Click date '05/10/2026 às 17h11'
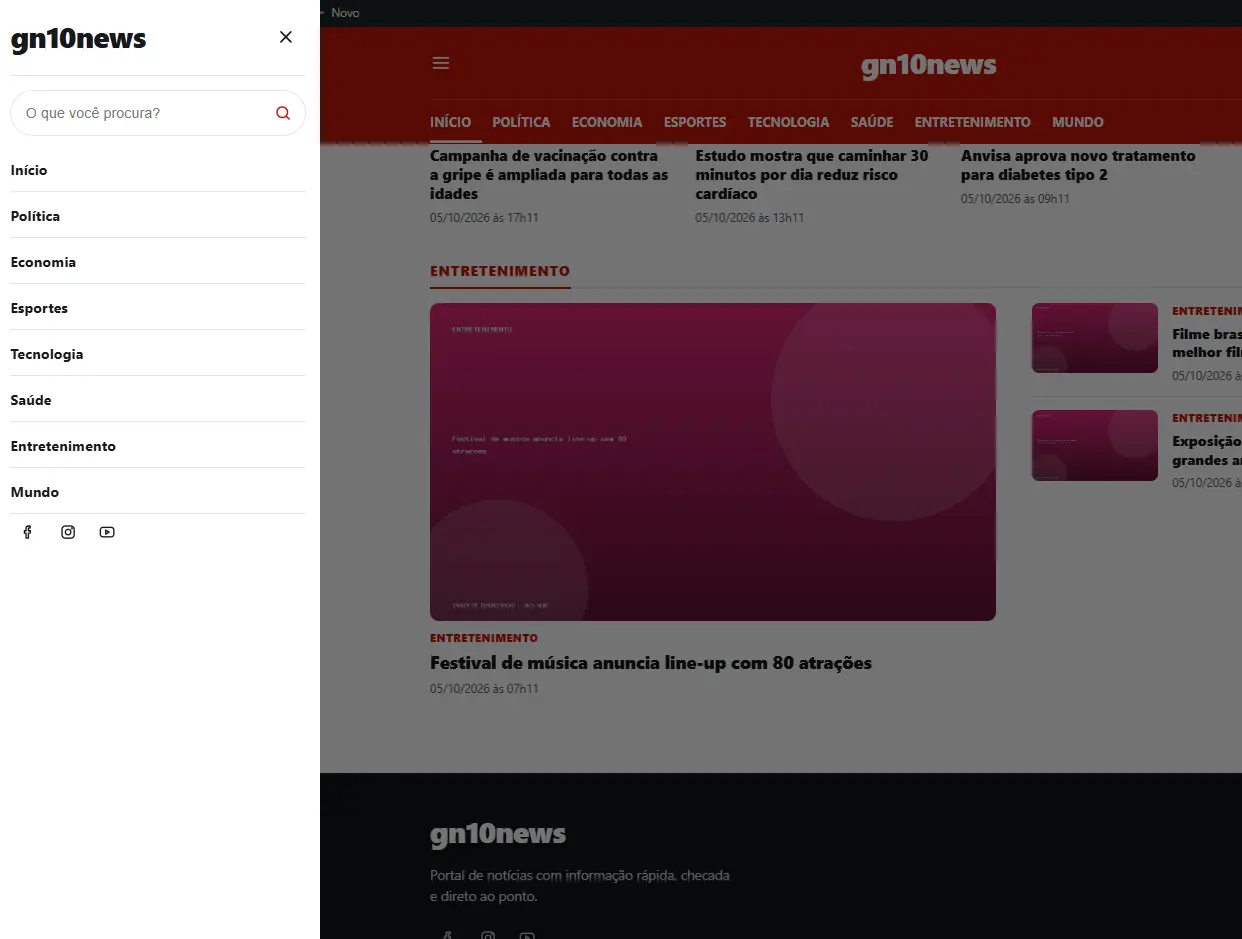 click(x=484, y=218)
